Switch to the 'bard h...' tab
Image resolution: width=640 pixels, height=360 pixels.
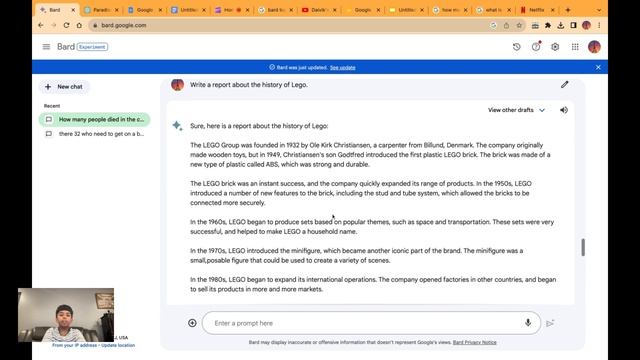[x=275, y=10]
